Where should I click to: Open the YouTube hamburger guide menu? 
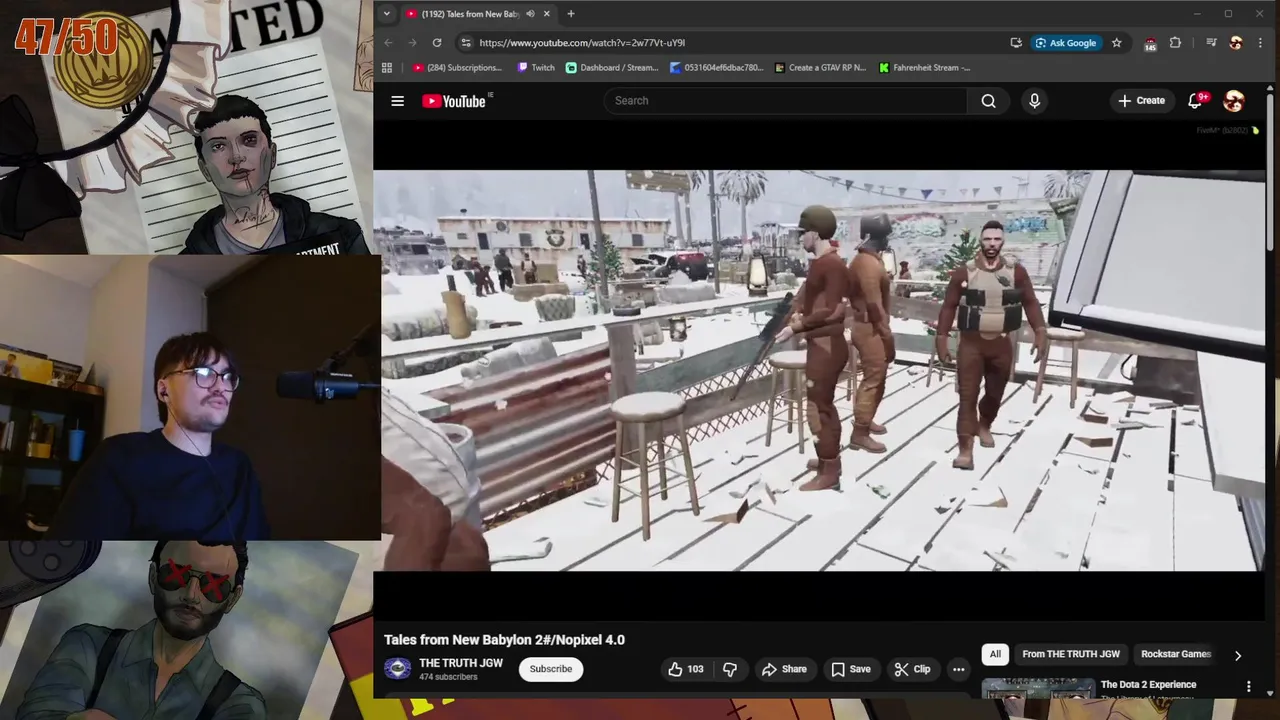[397, 101]
